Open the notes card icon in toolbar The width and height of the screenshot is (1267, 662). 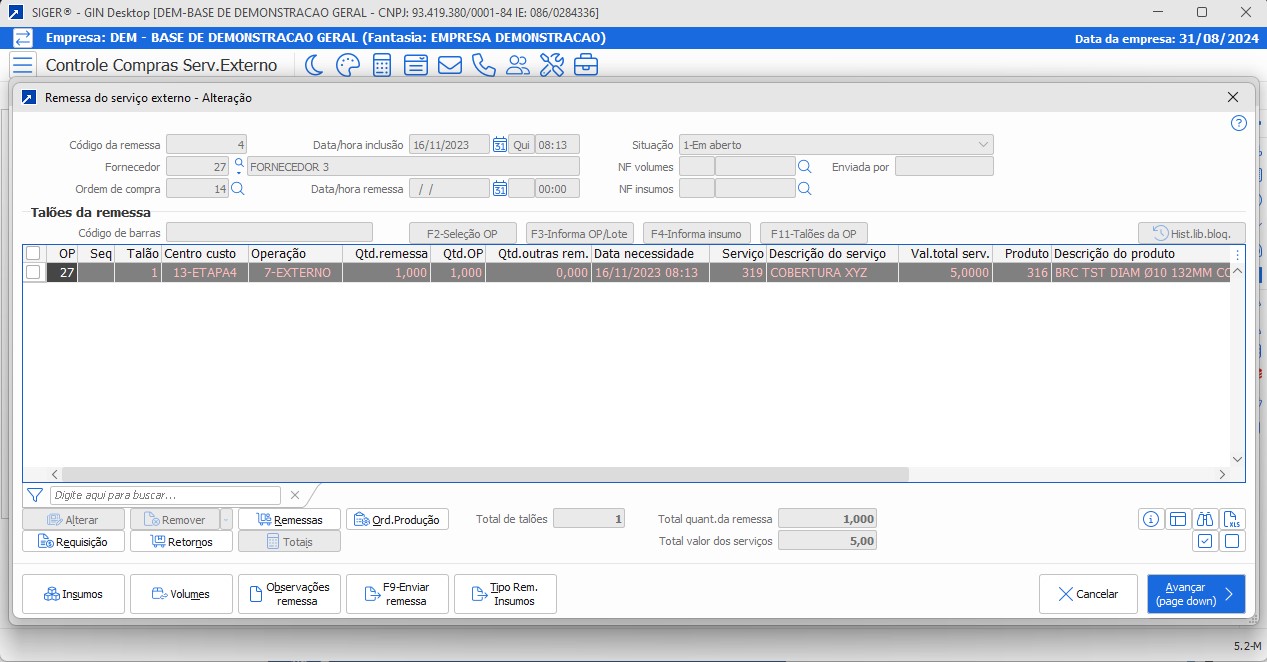click(416, 65)
